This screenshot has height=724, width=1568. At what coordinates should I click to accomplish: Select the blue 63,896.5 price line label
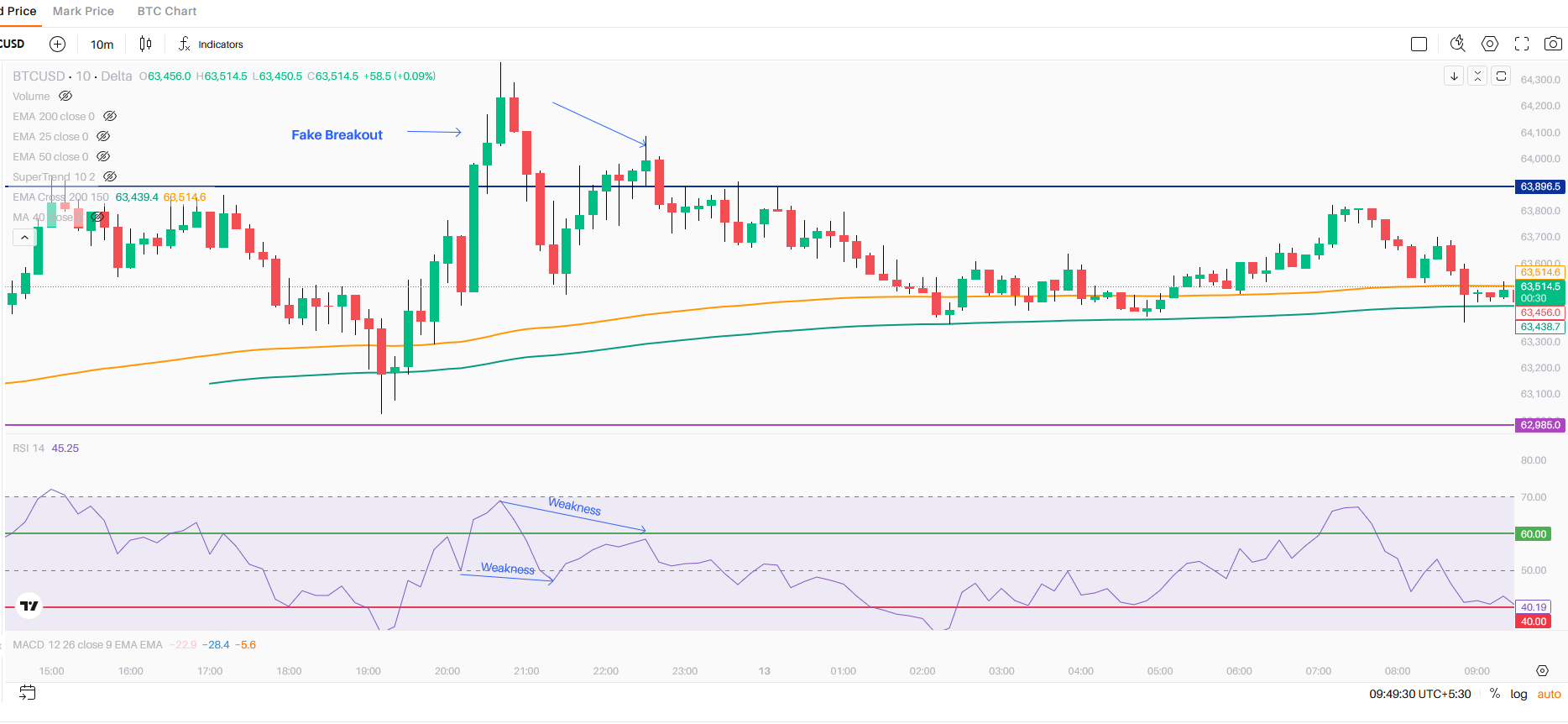[x=1540, y=186]
